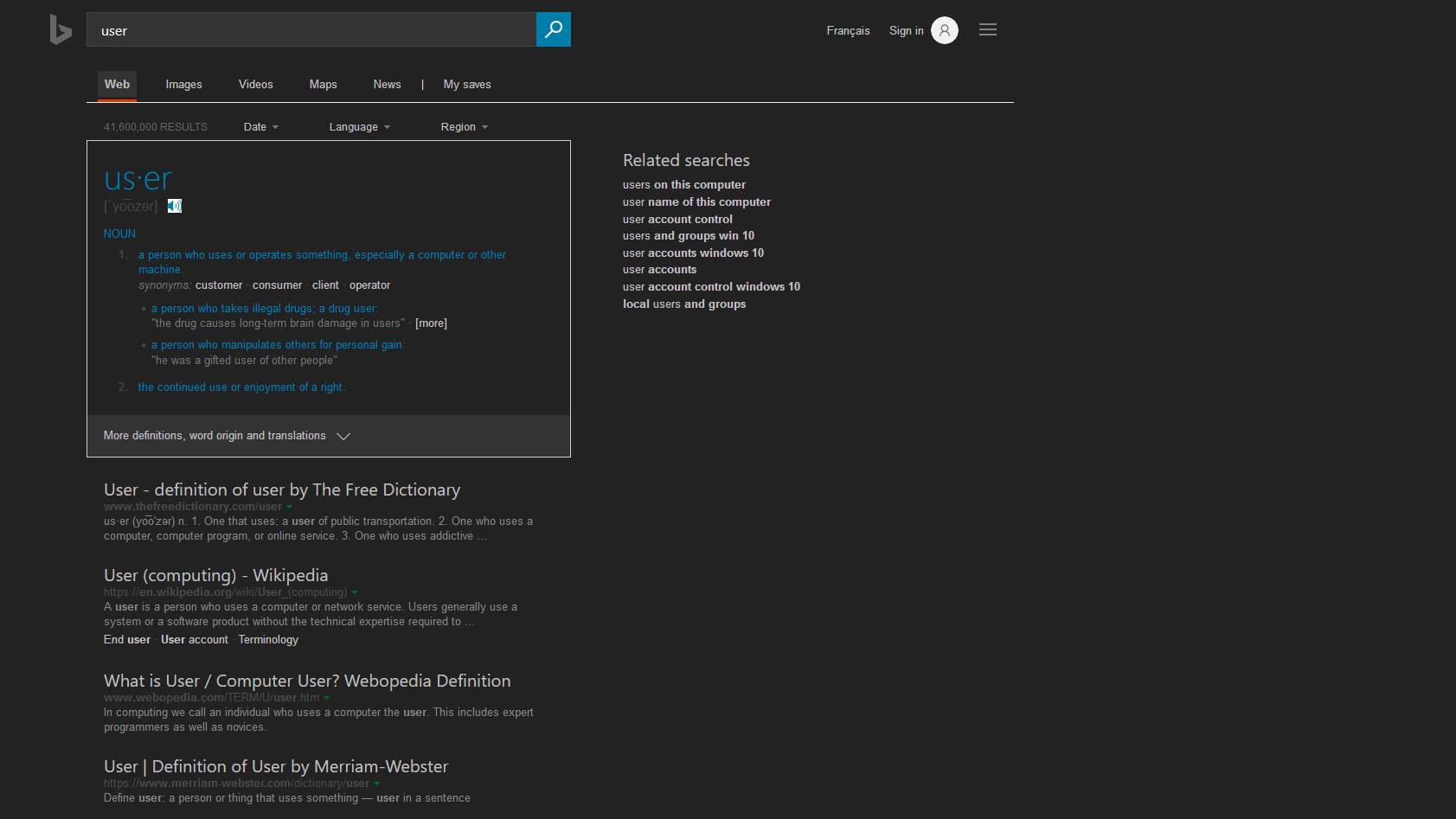Expand the Free Dictionary result URL arrow

(290, 507)
